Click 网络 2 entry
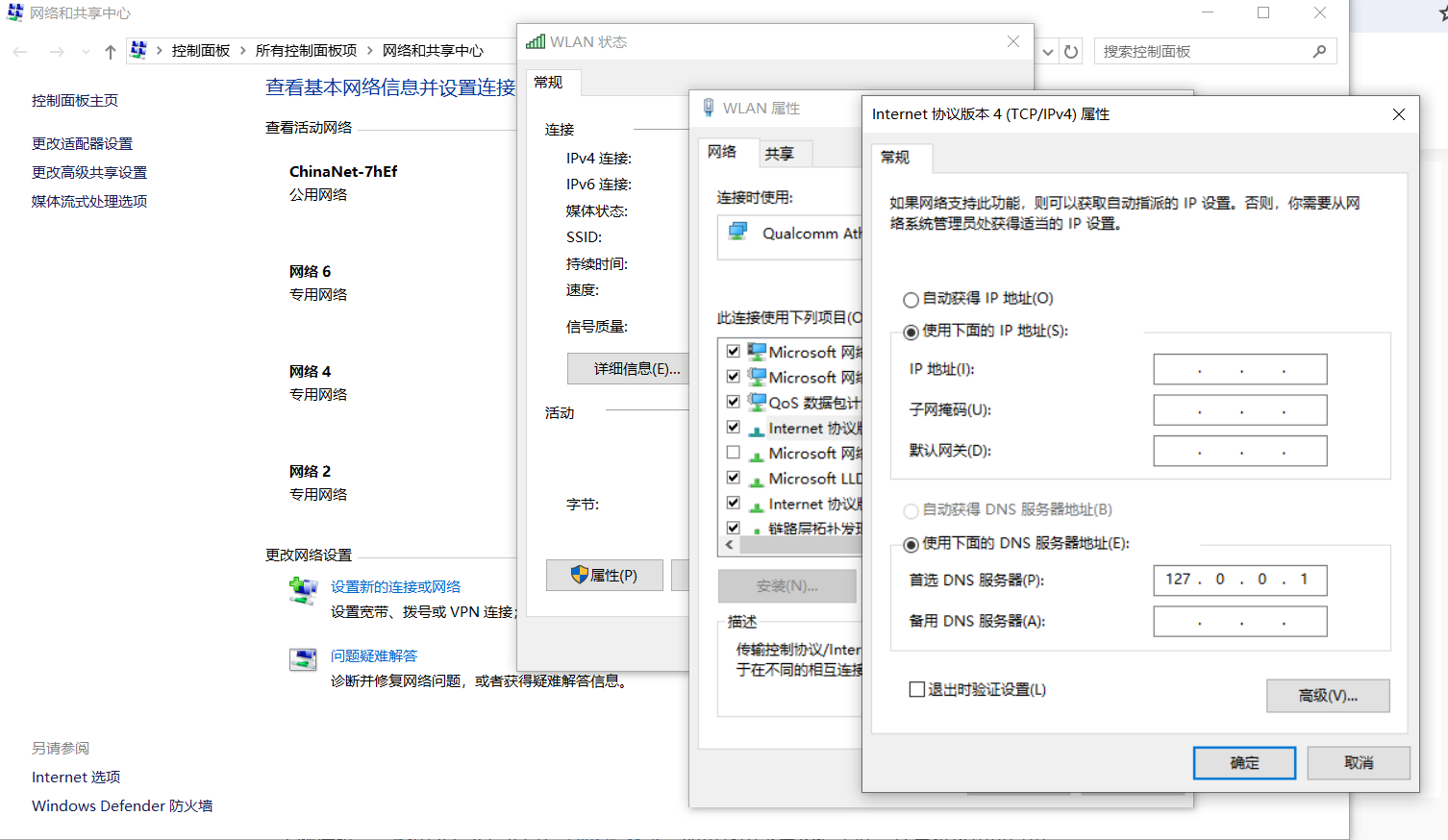 click(x=310, y=471)
